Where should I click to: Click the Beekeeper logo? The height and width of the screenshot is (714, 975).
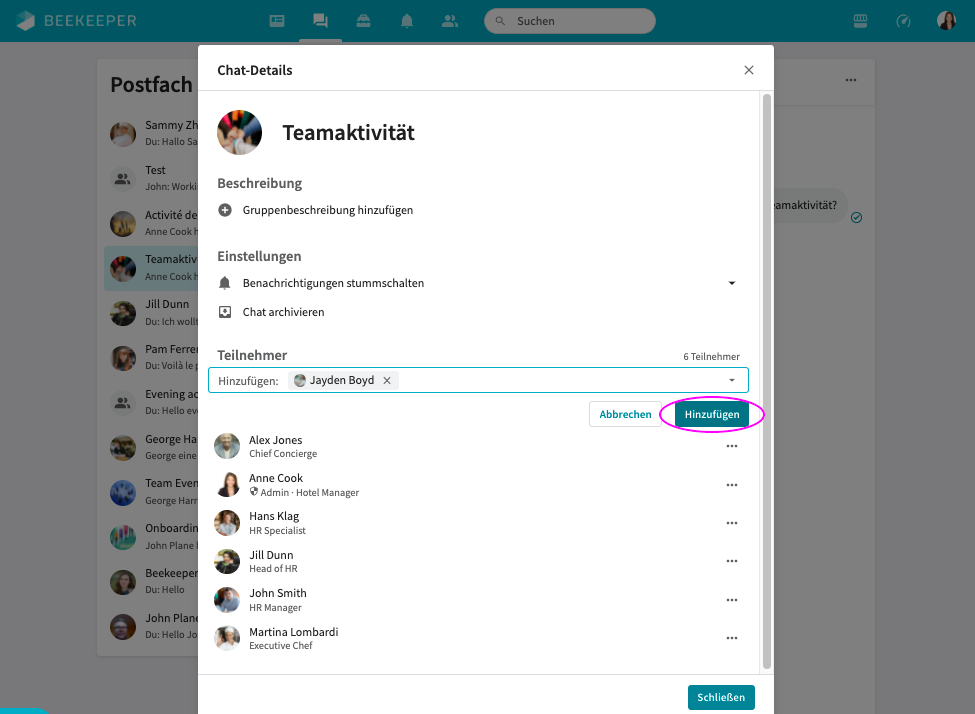[76, 21]
